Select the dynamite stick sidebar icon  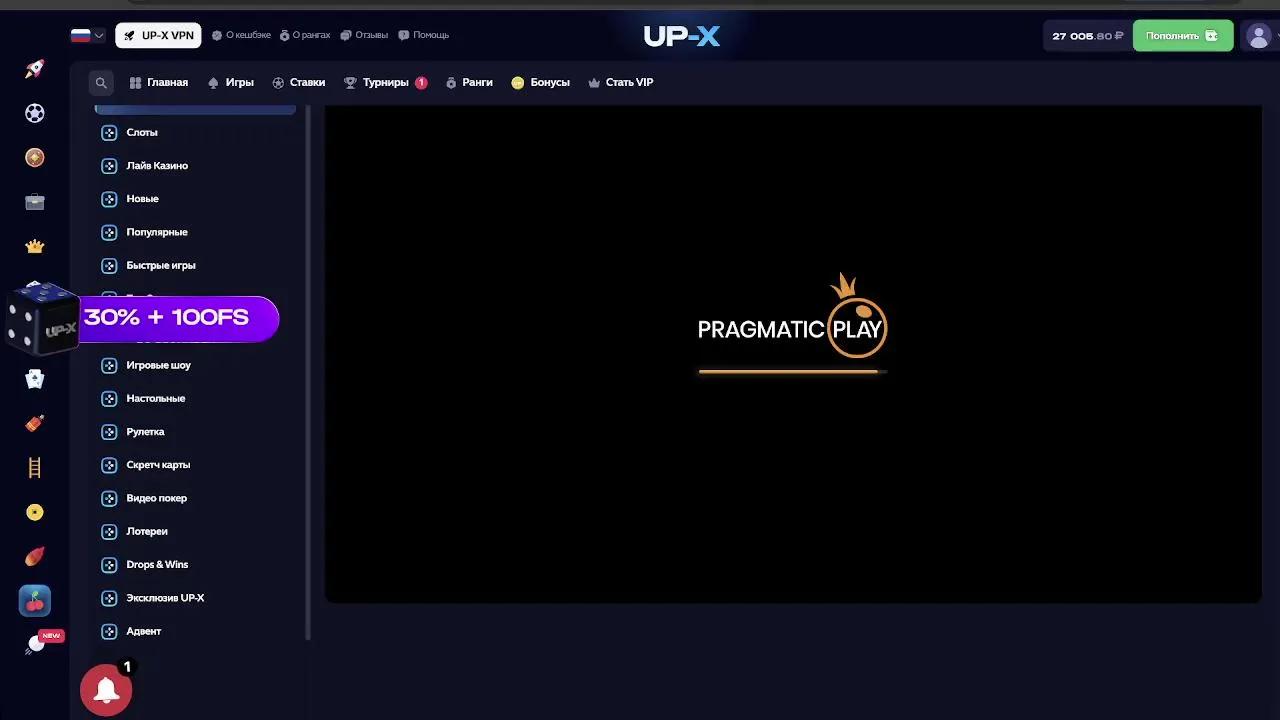tap(35, 423)
